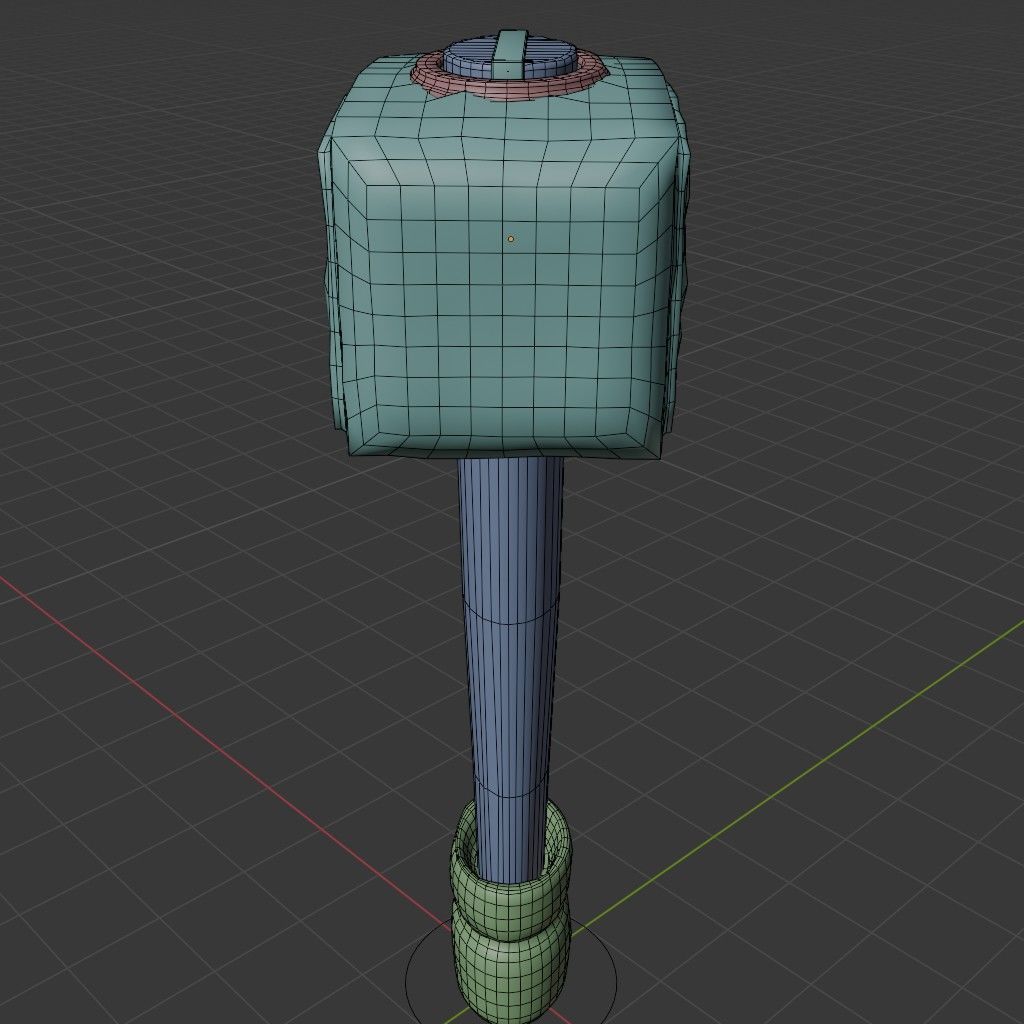Click the orange origin point on hammer head
Image resolution: width=1024 pixels, height=1024 pixels.
pyautogui.click(x=511, y=239)
